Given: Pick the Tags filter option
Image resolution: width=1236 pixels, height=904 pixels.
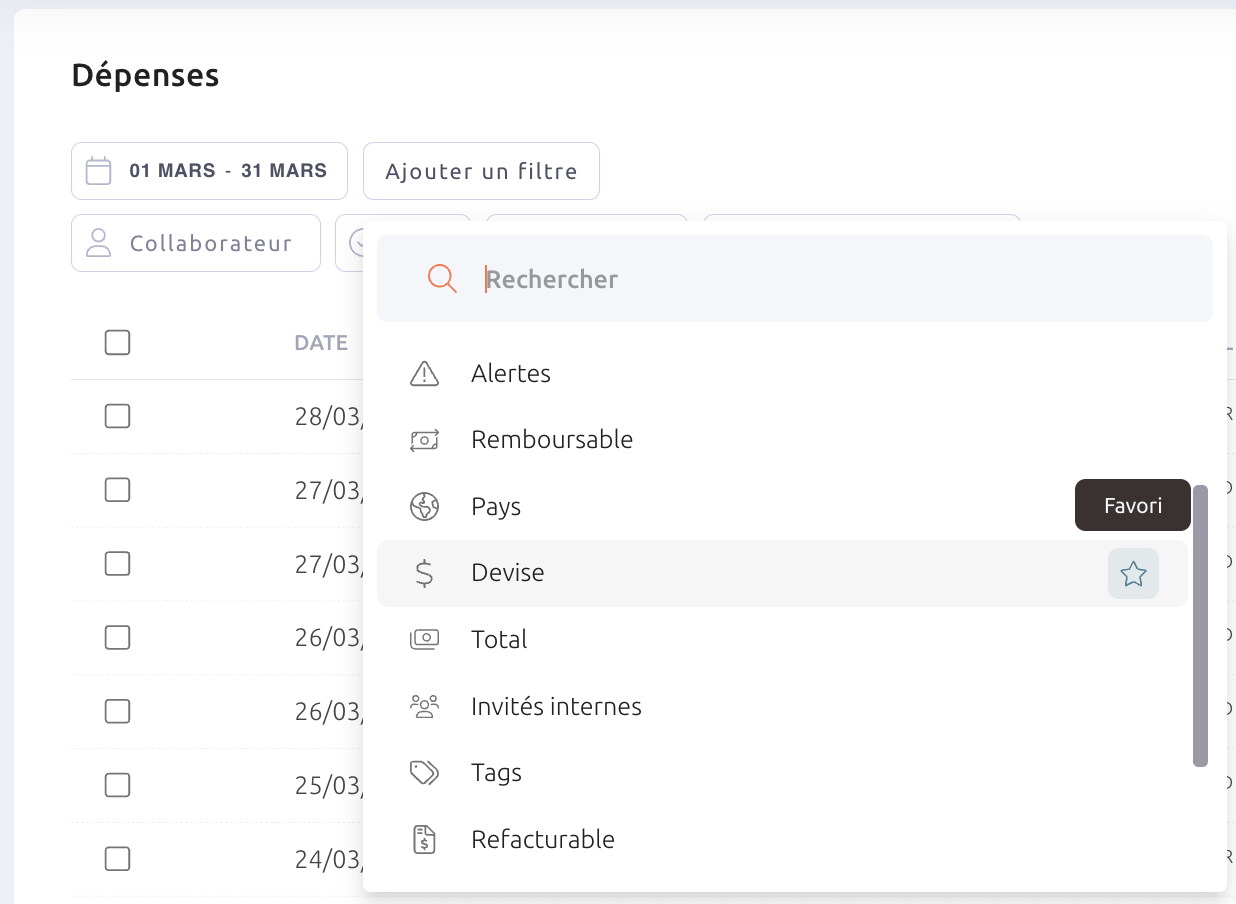Looking at the screenshot, I should [x=782, y=773].
